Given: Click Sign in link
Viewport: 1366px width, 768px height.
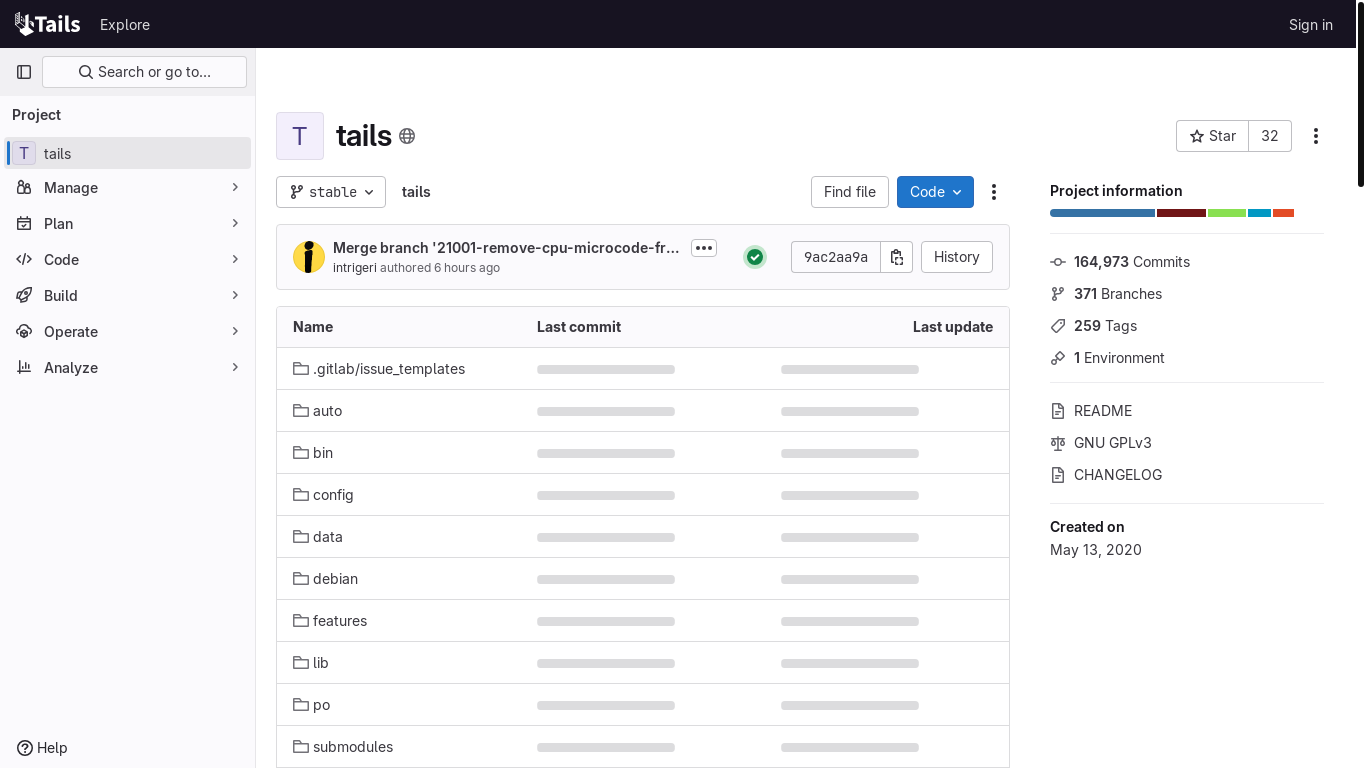Looking at the screenshot, I should (1310, 25).
